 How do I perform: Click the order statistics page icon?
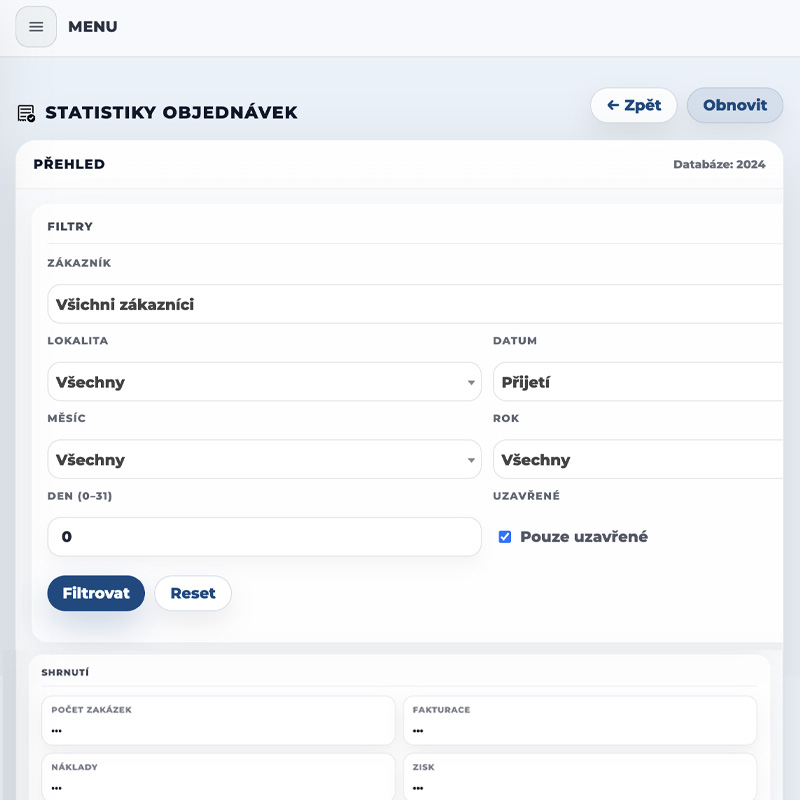pos(27,113)
